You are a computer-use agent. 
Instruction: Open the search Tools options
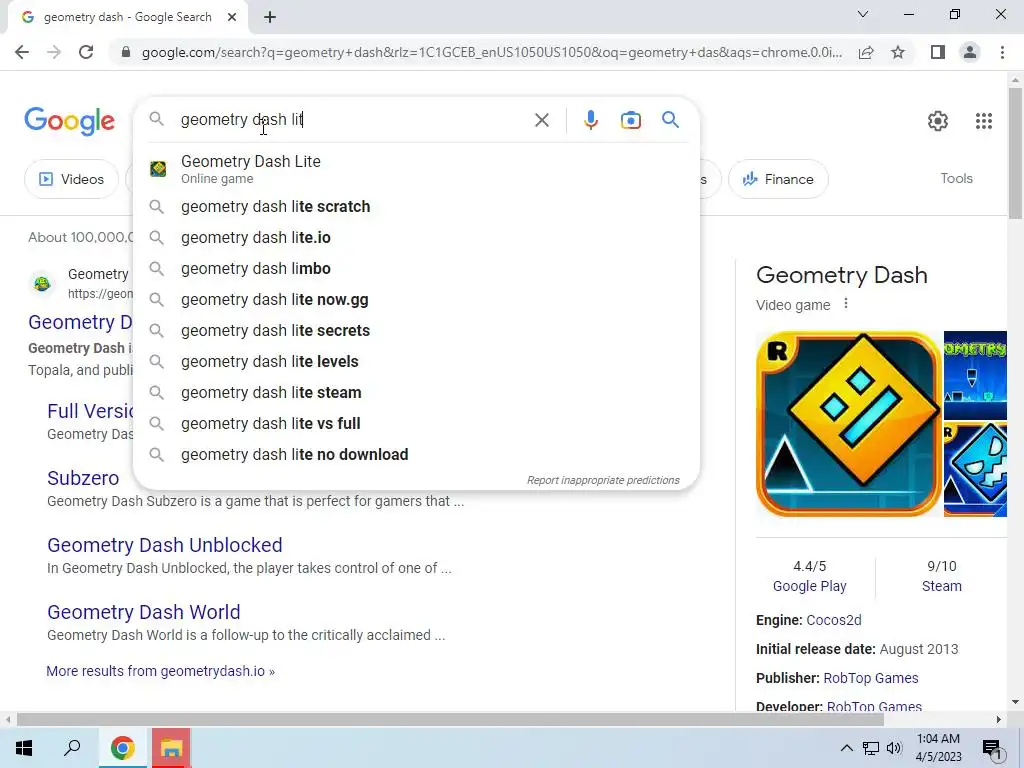tap(956, 178)
